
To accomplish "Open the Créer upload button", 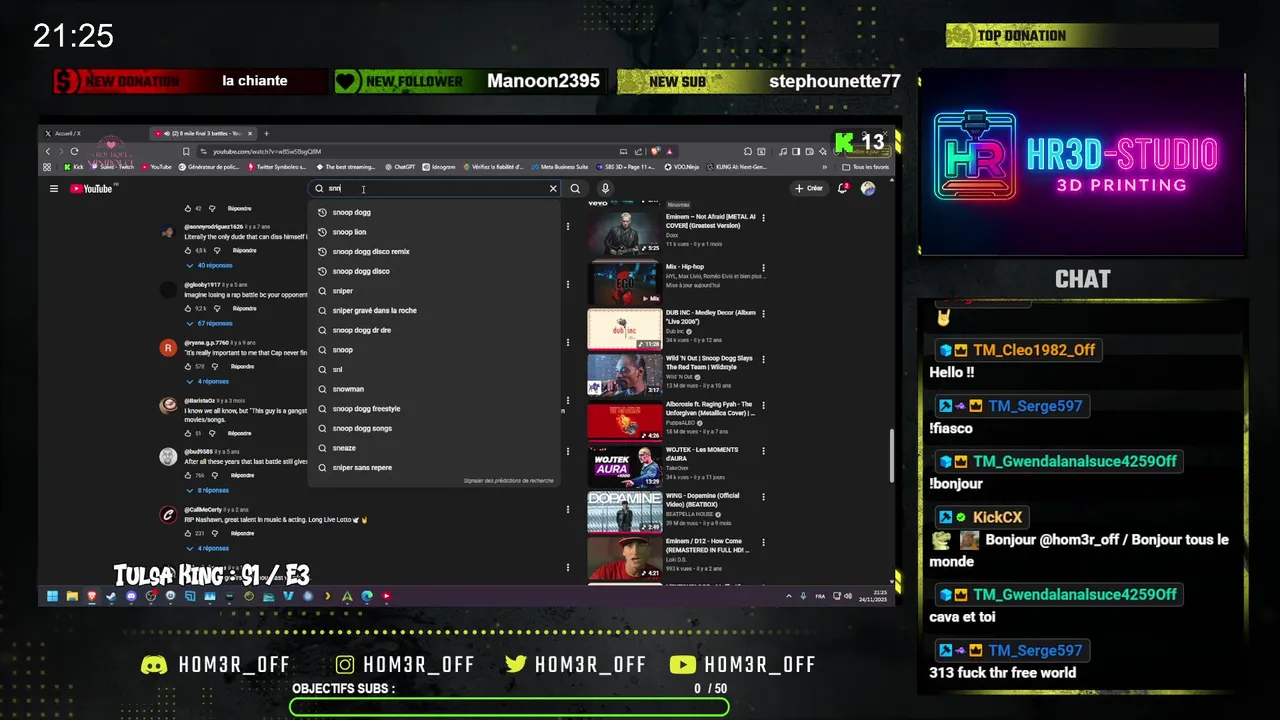I will point(809,188).
